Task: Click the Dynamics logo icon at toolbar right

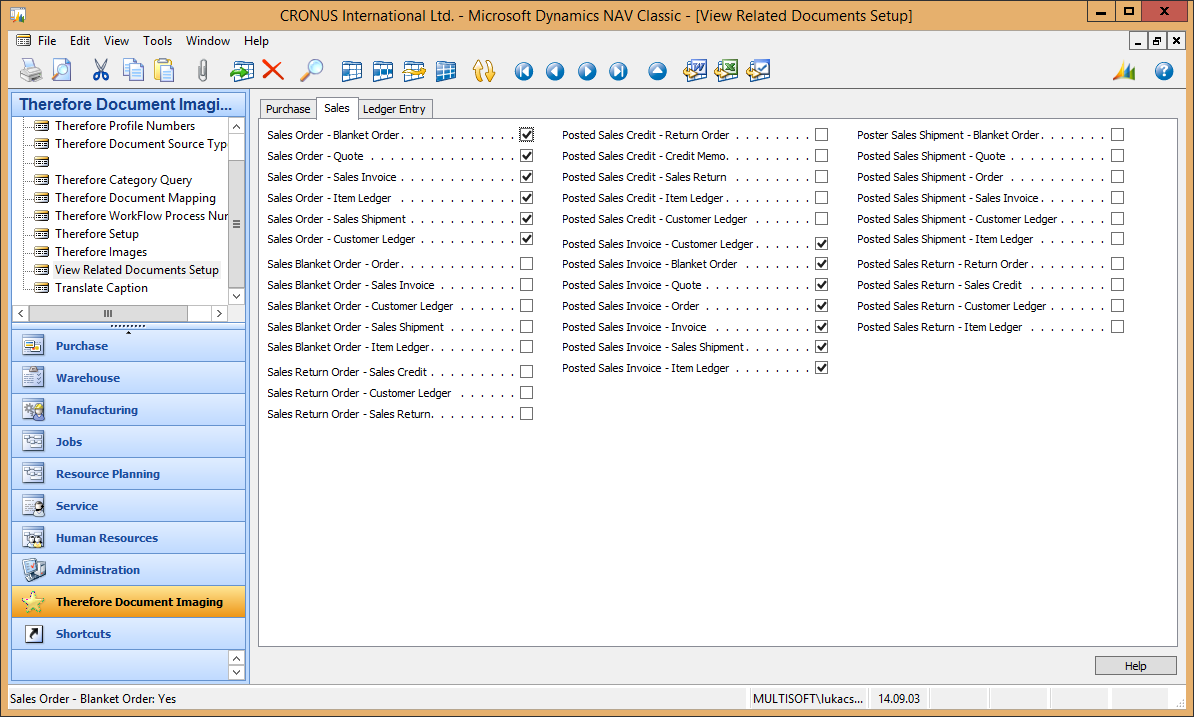Action: tap(1125, 71)
